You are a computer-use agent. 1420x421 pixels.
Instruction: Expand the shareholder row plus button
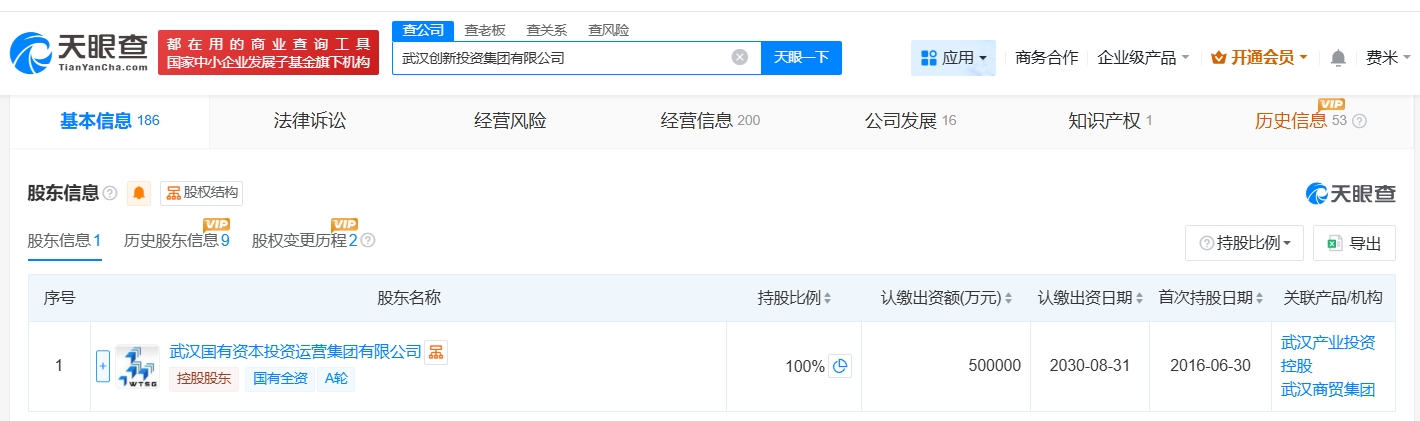tap(102, 366)
